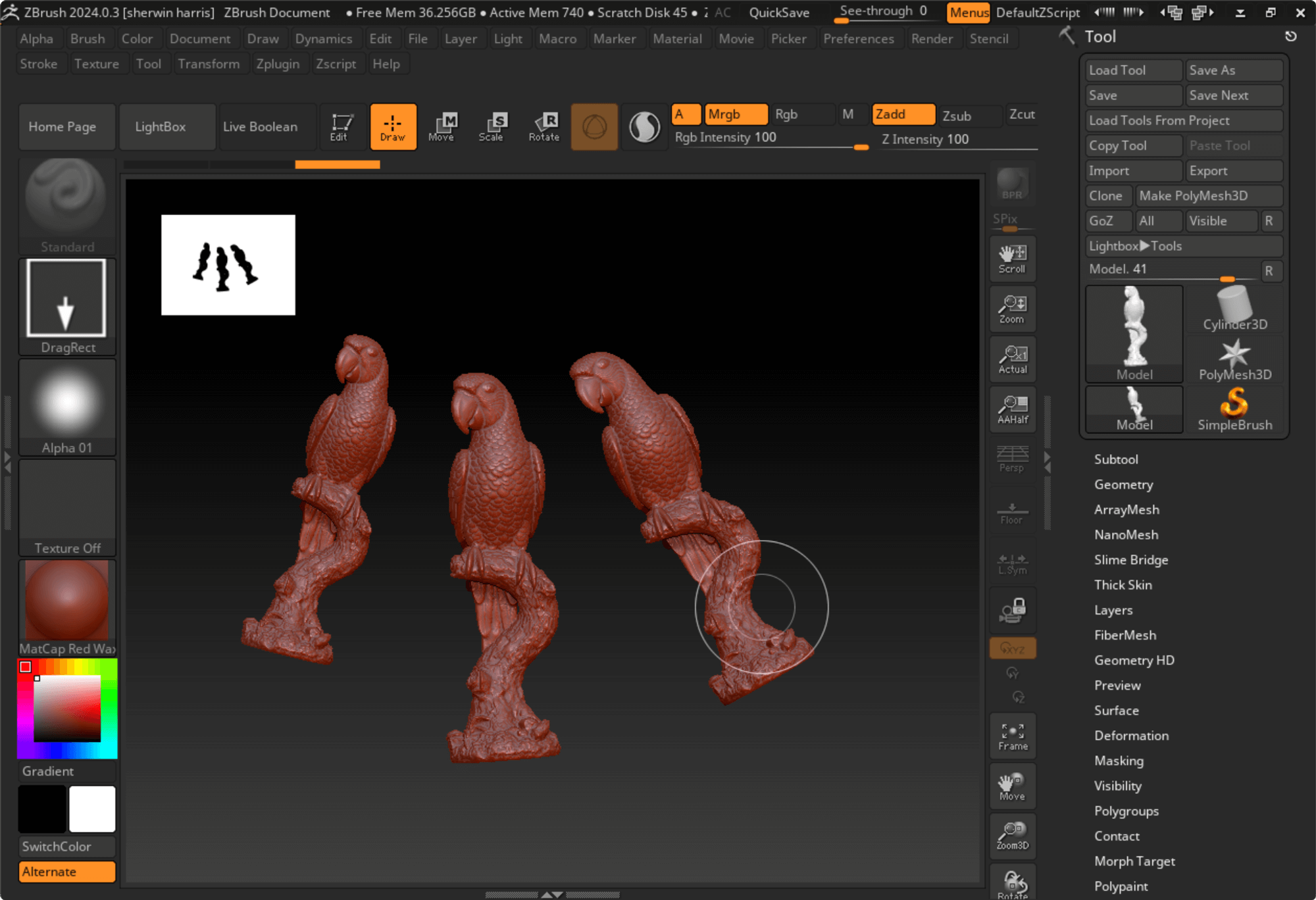Expand the Geometry subtool options
1316x900 pixels.
[1123, 483]
